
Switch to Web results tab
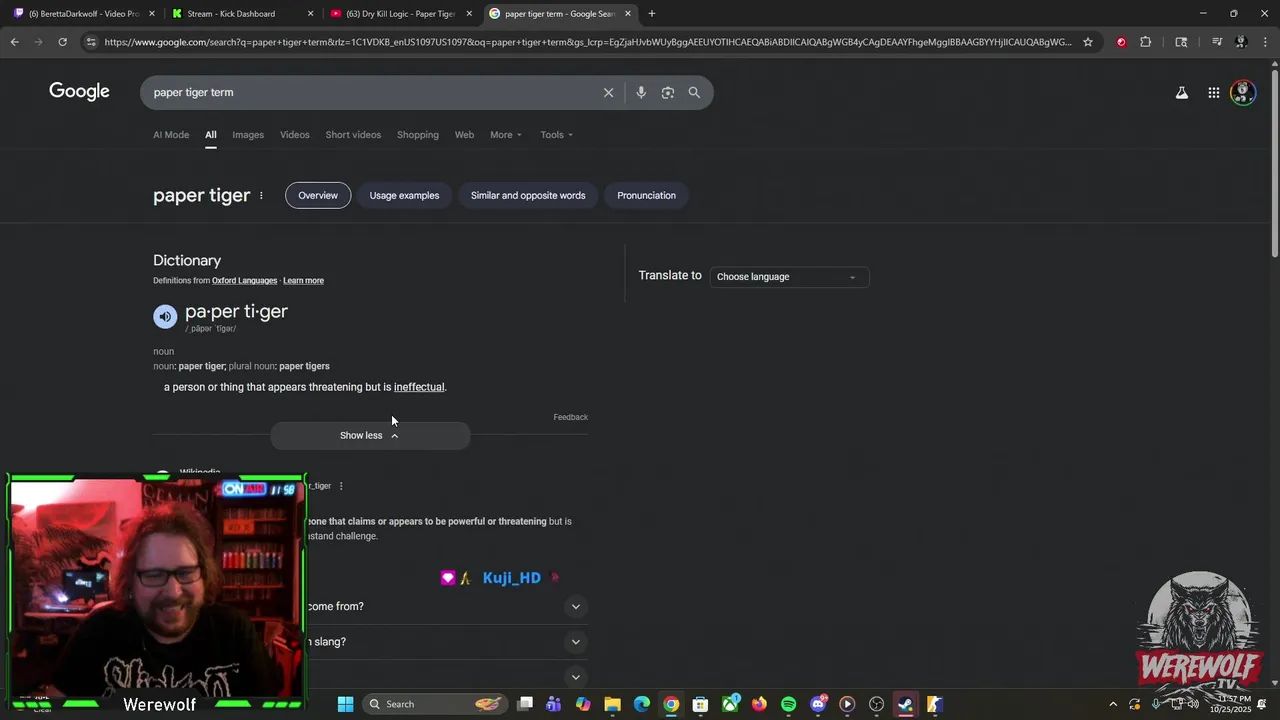click(464, 135)
